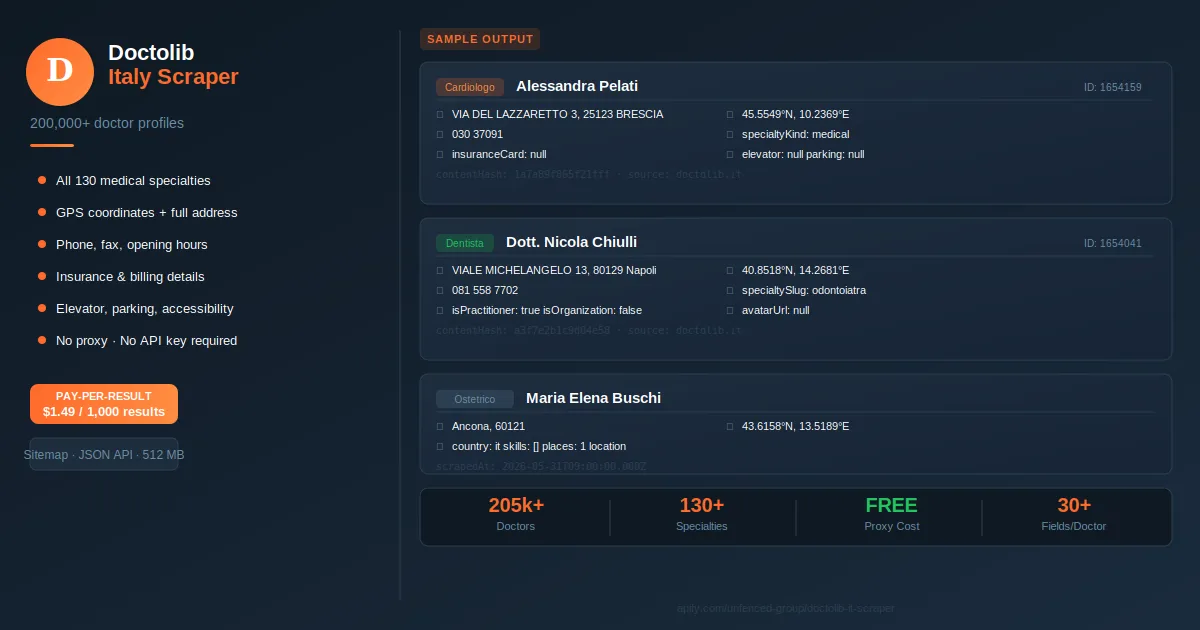Click the 205k+ Doctors stat
The image size is (1200, 630).
(516, 516)
